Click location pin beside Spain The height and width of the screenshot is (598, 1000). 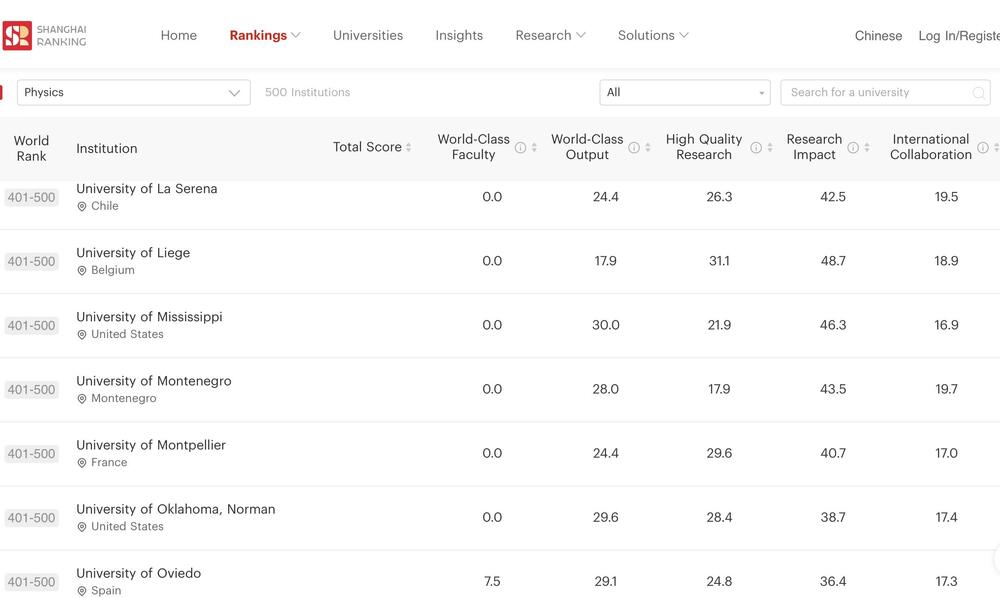(82, 591)
